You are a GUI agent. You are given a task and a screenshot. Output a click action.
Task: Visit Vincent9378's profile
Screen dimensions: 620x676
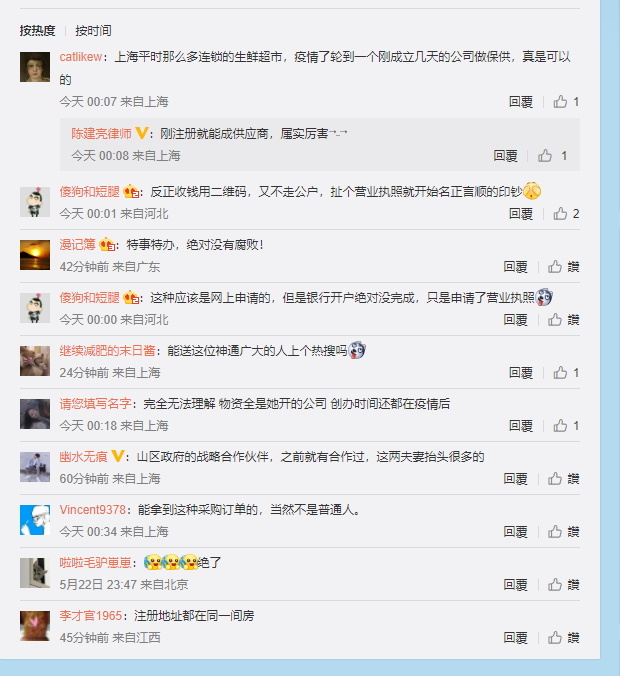pos(93,510)
